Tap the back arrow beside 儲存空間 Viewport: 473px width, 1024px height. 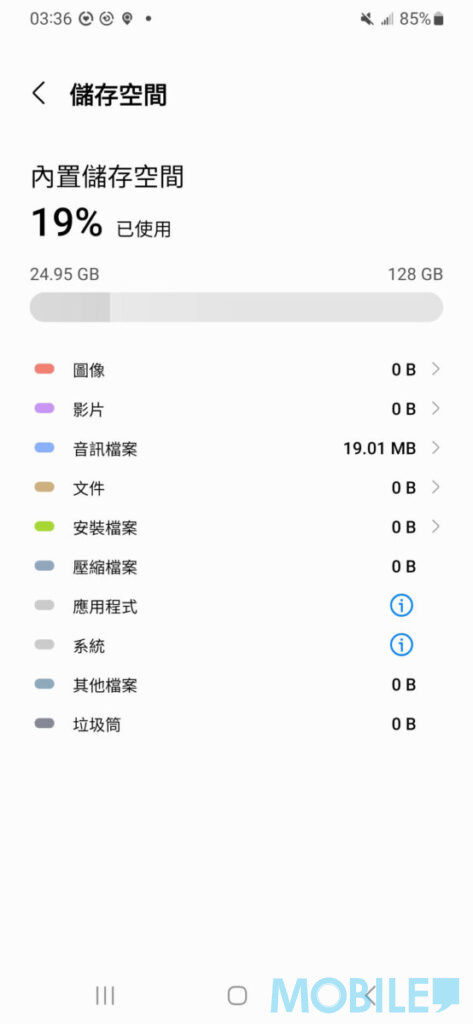pyautogui.click(x=39, y=93)
